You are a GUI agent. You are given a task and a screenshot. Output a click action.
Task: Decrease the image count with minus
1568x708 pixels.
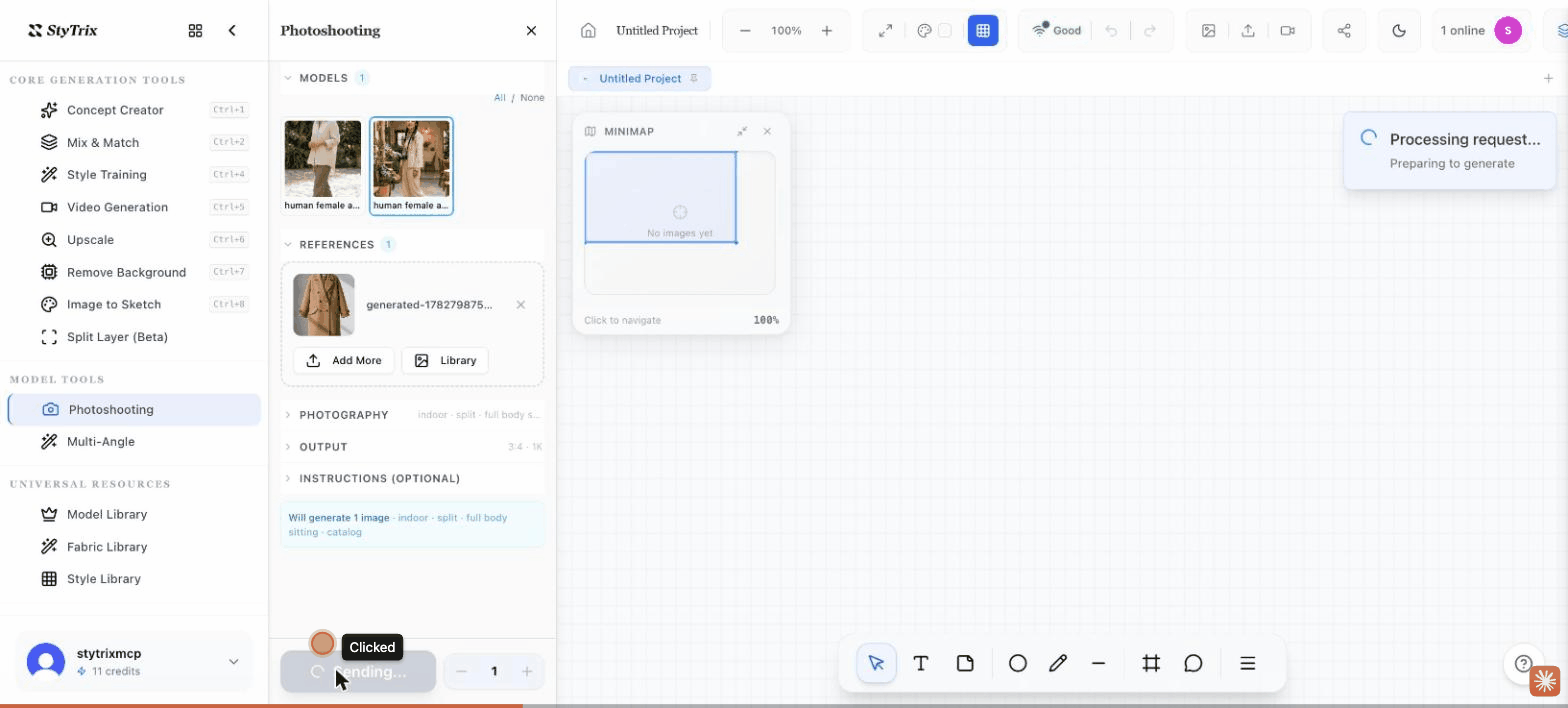(x=461, y=671)
